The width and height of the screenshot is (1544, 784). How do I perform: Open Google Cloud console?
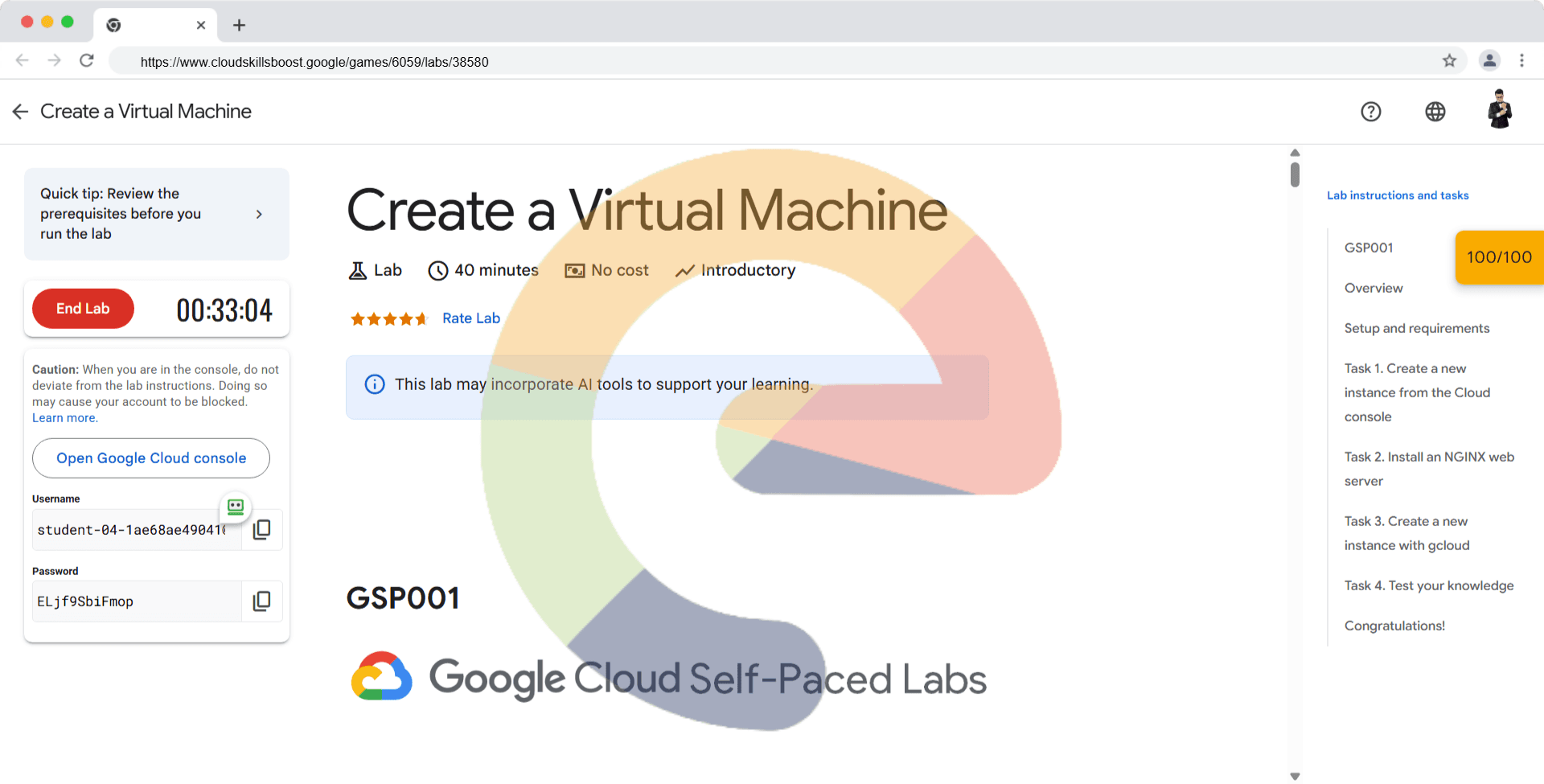click(x=151, y=458)
